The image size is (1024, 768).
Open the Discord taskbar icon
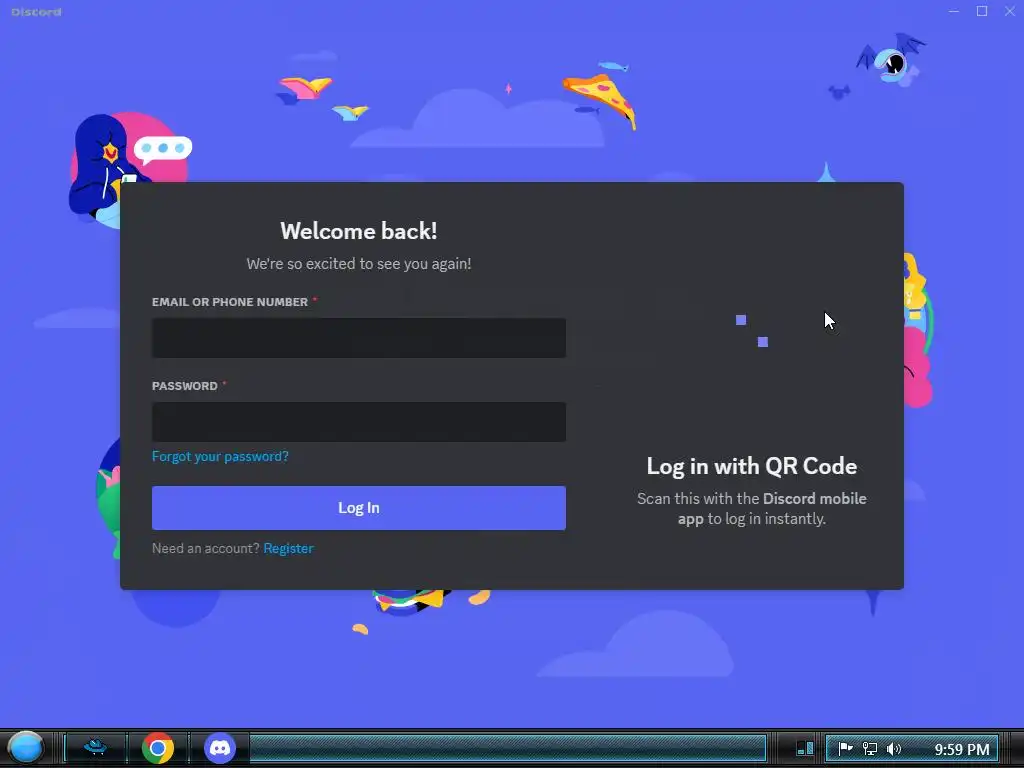point(220,748)
